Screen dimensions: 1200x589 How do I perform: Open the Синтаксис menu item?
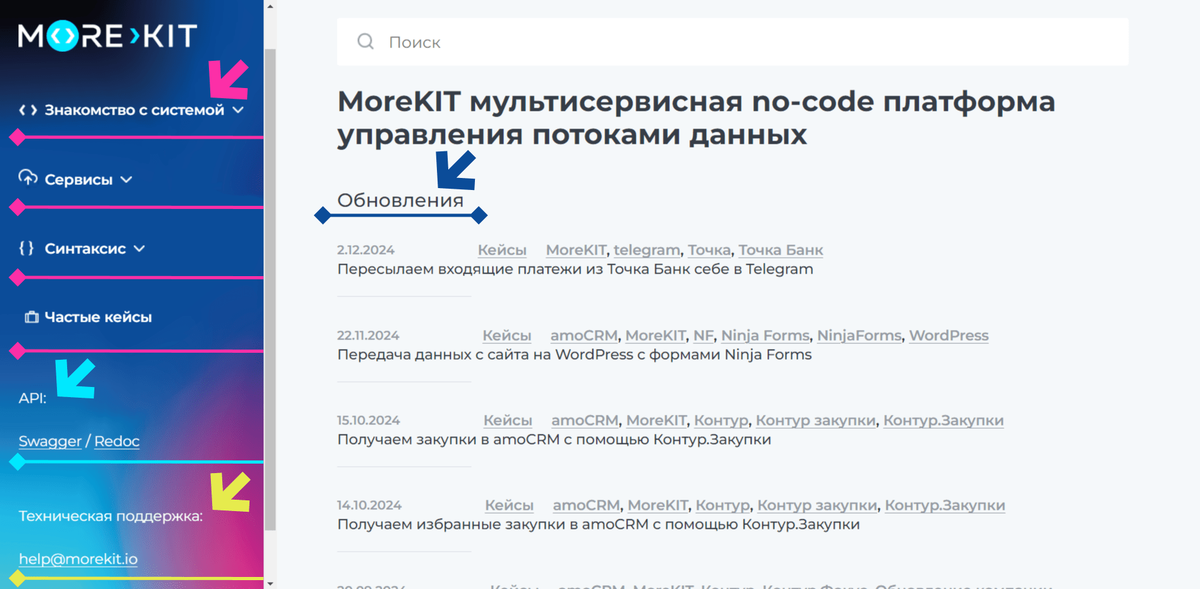85,249
